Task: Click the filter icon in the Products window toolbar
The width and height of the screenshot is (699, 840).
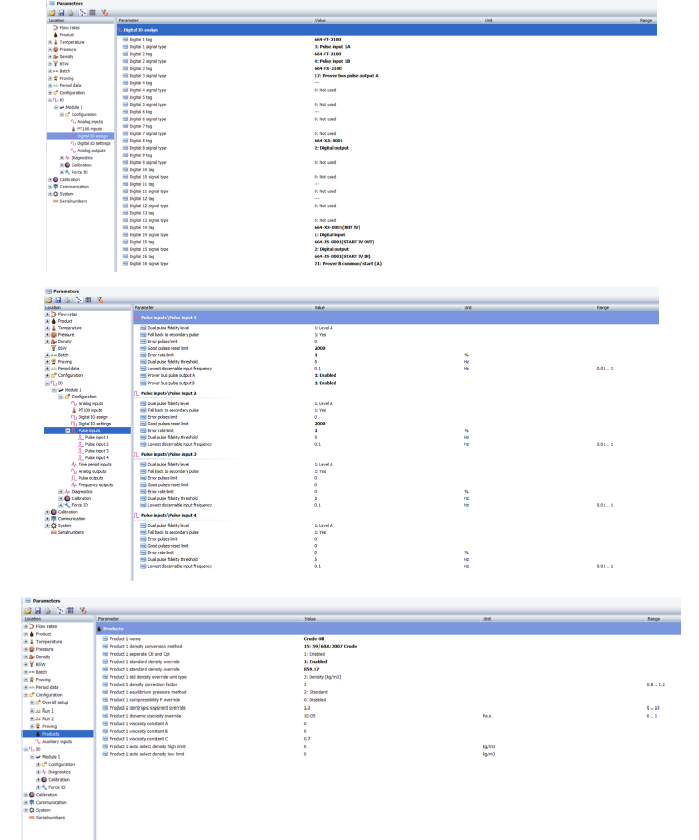Action: click(83, 610)
